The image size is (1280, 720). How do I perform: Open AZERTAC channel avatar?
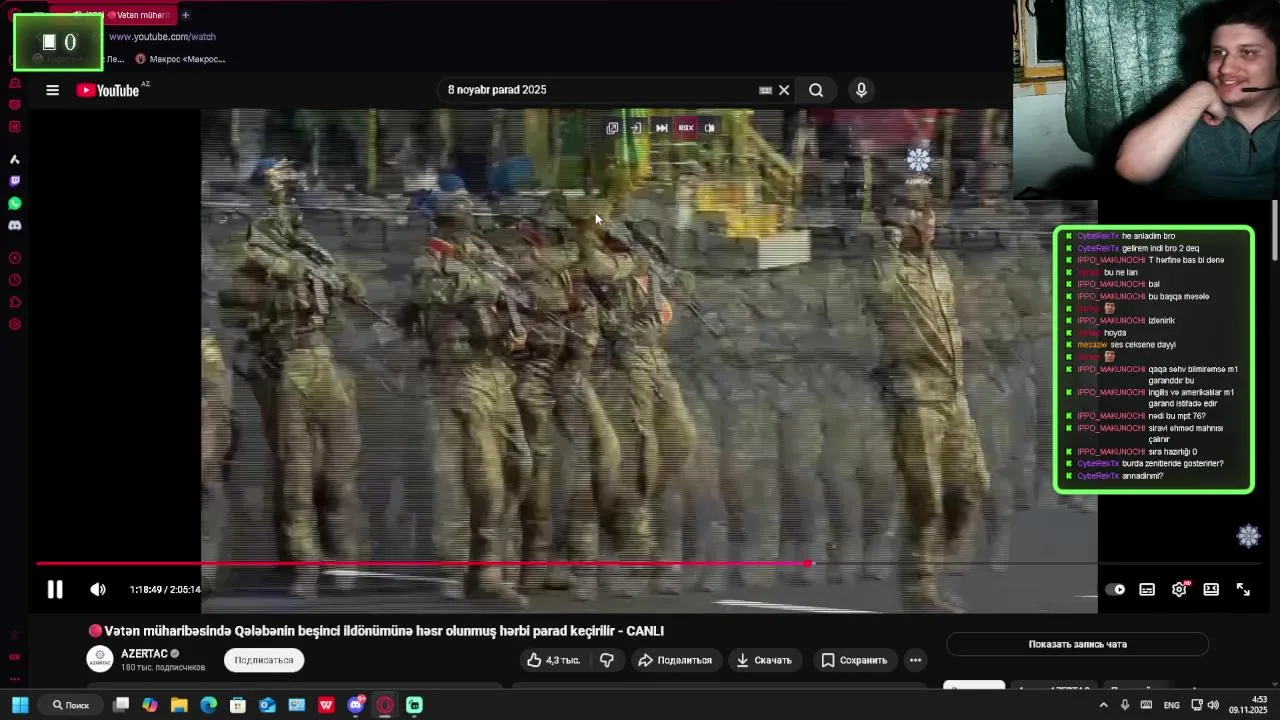pyautogui.click(x=100, y=659)
